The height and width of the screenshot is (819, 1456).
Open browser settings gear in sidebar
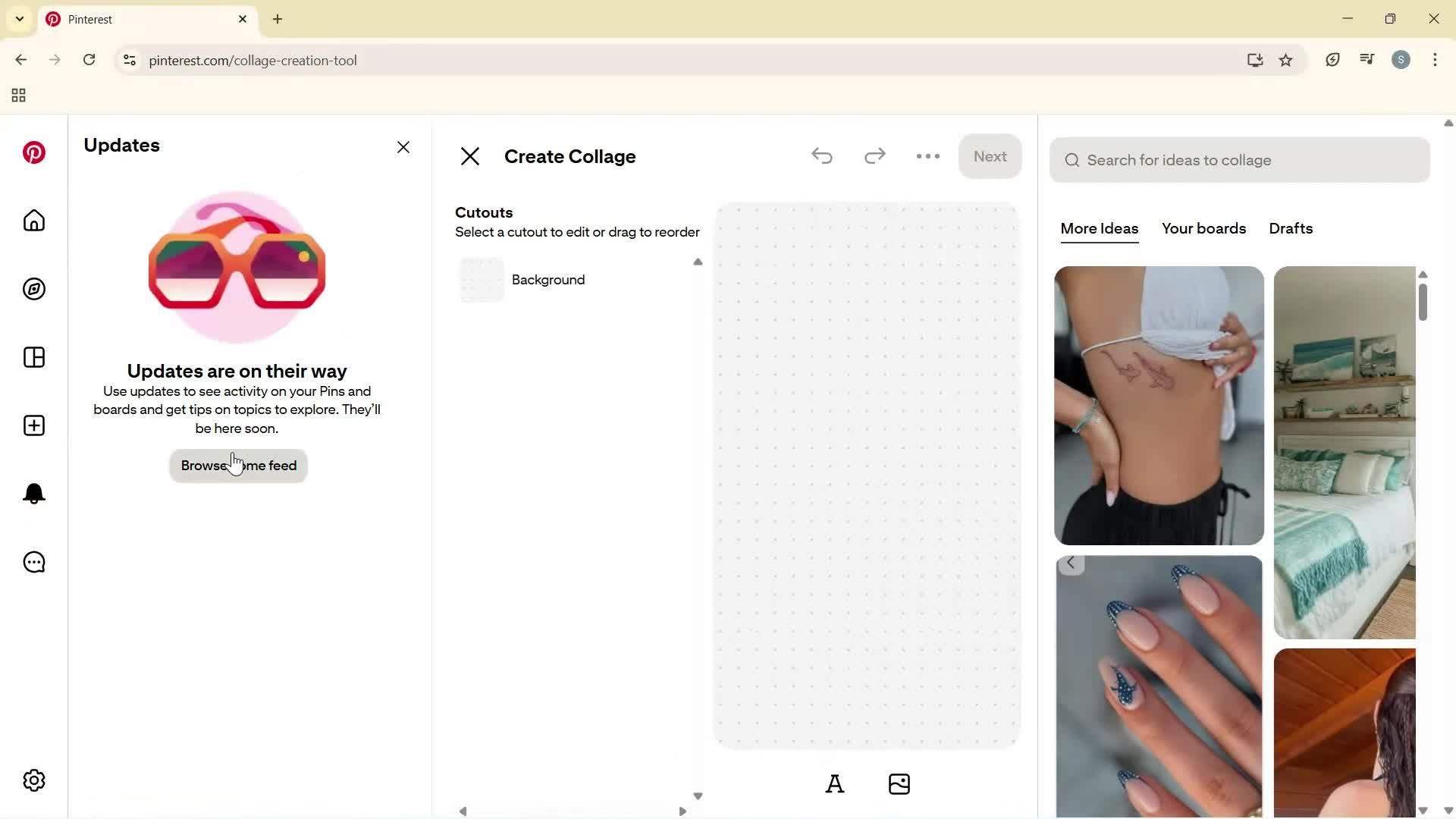(x=33, y=780)
